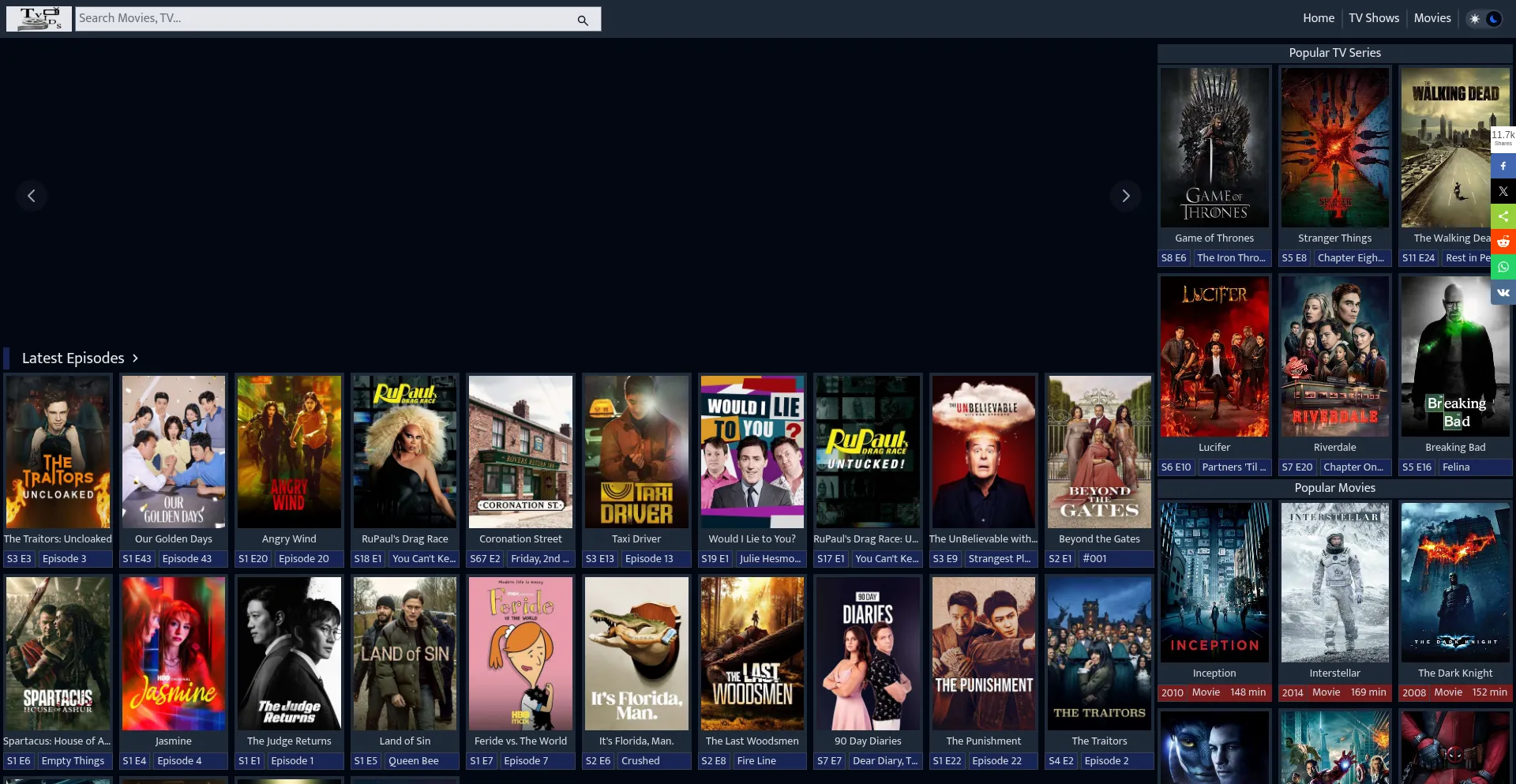Open Beyond the Gates poster
1516x784 pixels.
tap(1099, 452)
